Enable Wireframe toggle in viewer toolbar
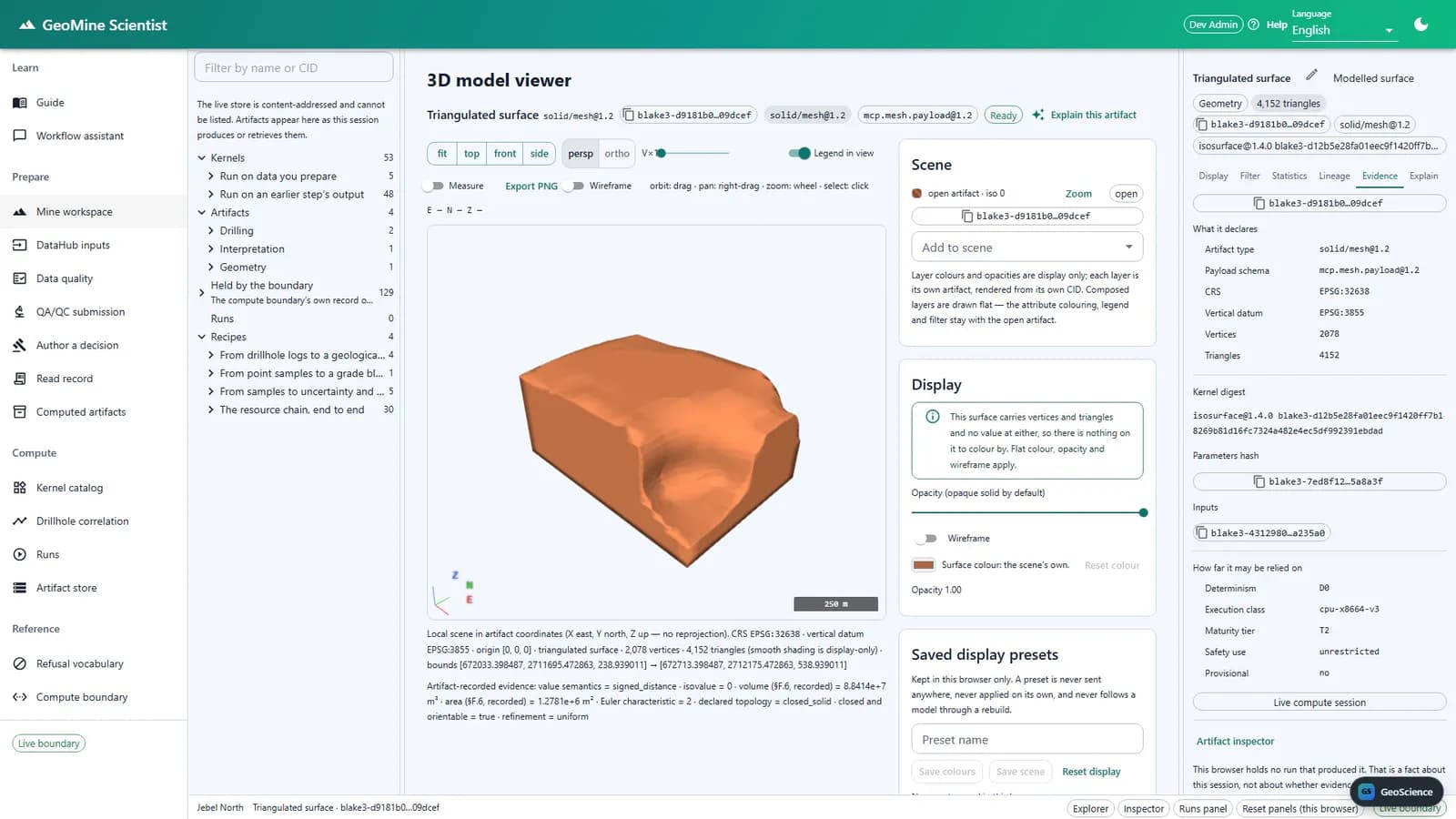 coord(574,186)
